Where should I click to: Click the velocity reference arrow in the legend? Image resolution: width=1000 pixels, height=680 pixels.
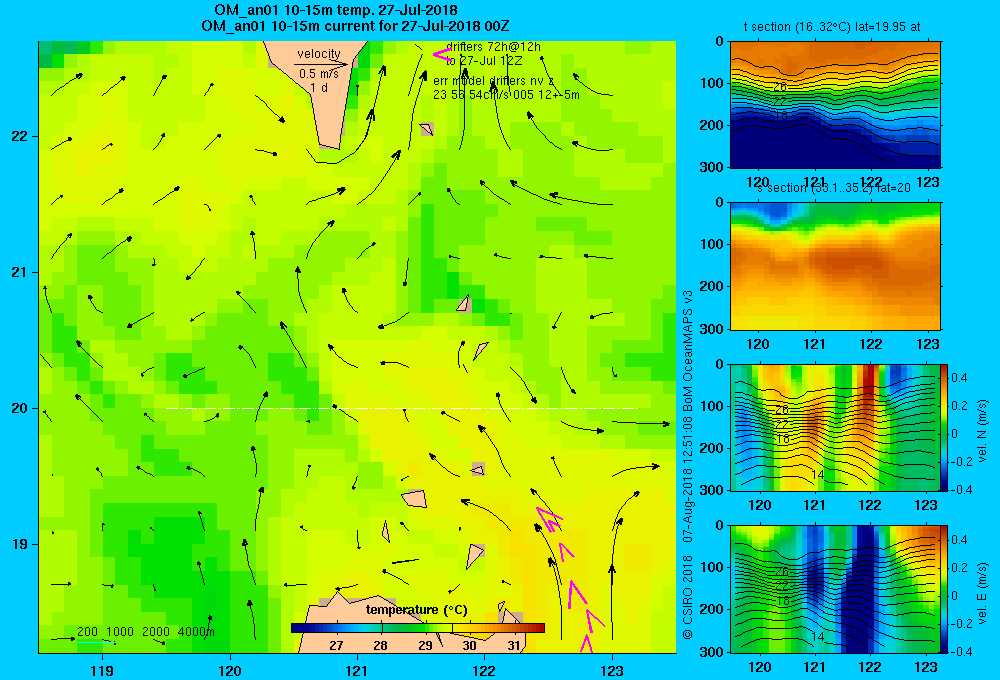[x=321, y=64]
